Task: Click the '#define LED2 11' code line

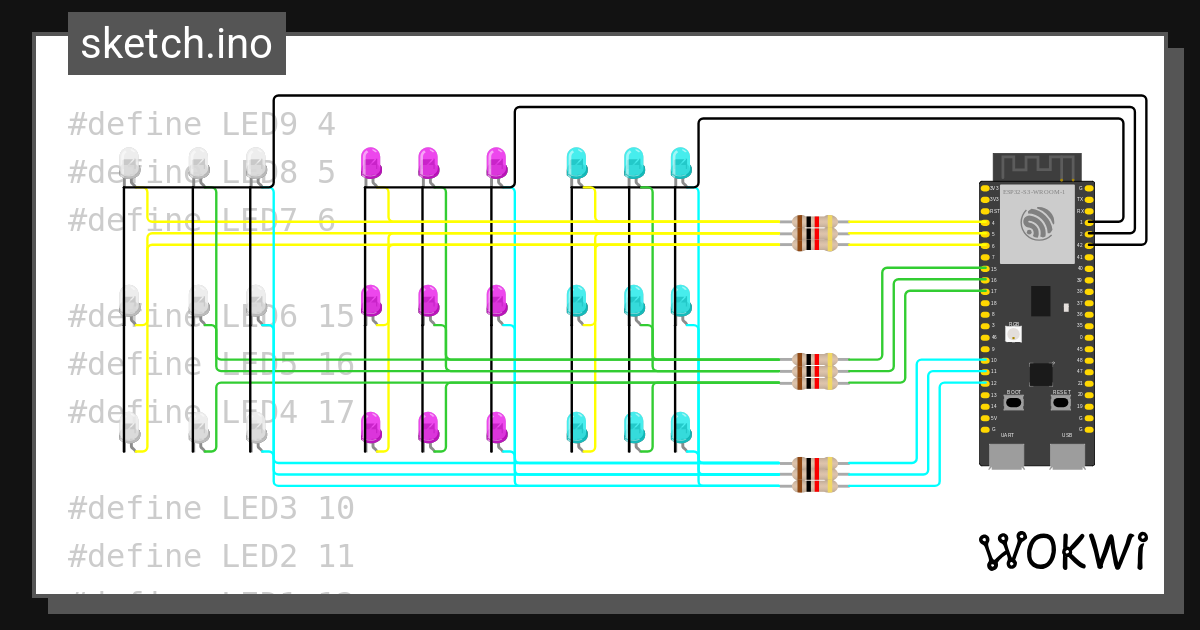Action: [211, 556]
